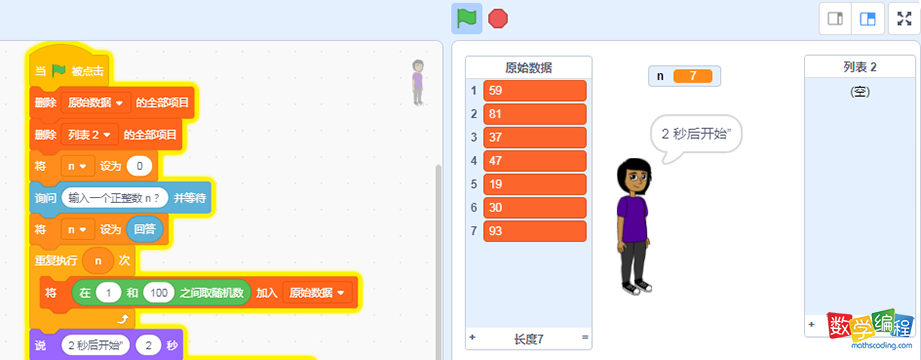The height and width of the screenshot is (360, 921).
Task: Click the n reporter in 重复执行 block
Action: [98, 261]
